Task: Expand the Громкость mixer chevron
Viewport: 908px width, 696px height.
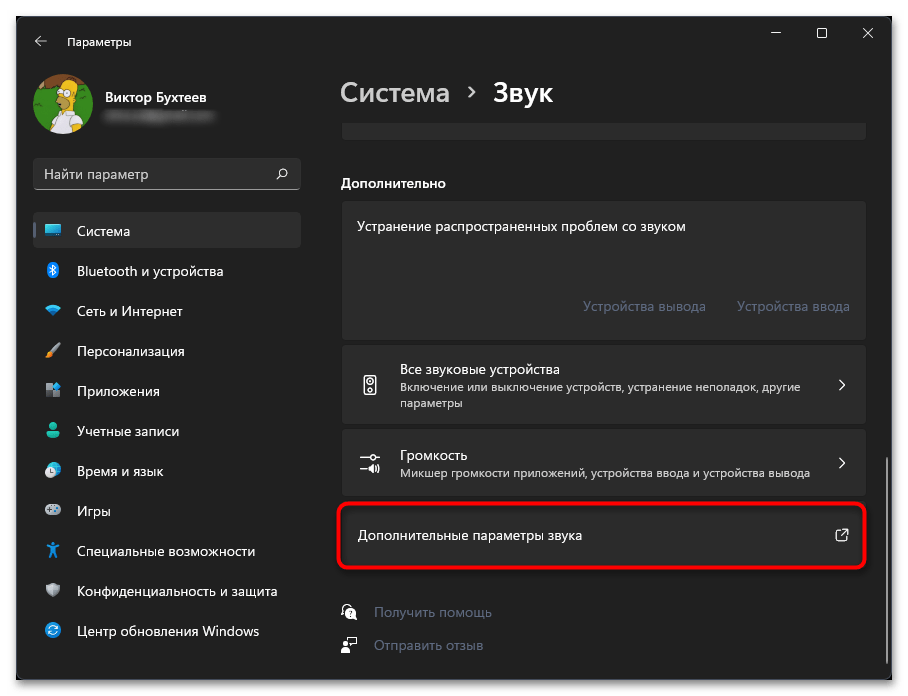Action: pos(841,463)
